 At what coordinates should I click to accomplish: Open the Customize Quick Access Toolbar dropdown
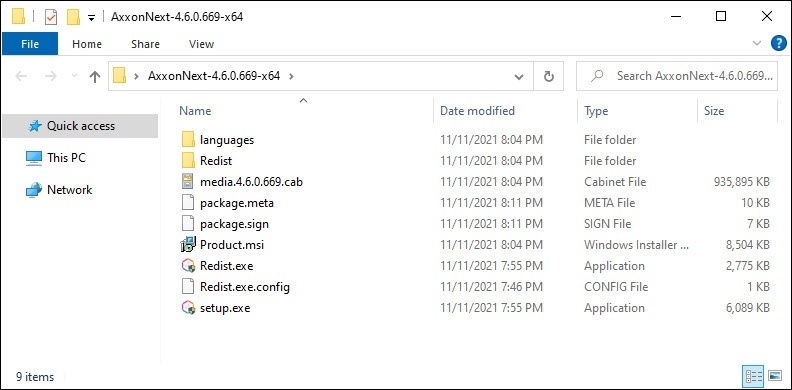coord(91,18)
